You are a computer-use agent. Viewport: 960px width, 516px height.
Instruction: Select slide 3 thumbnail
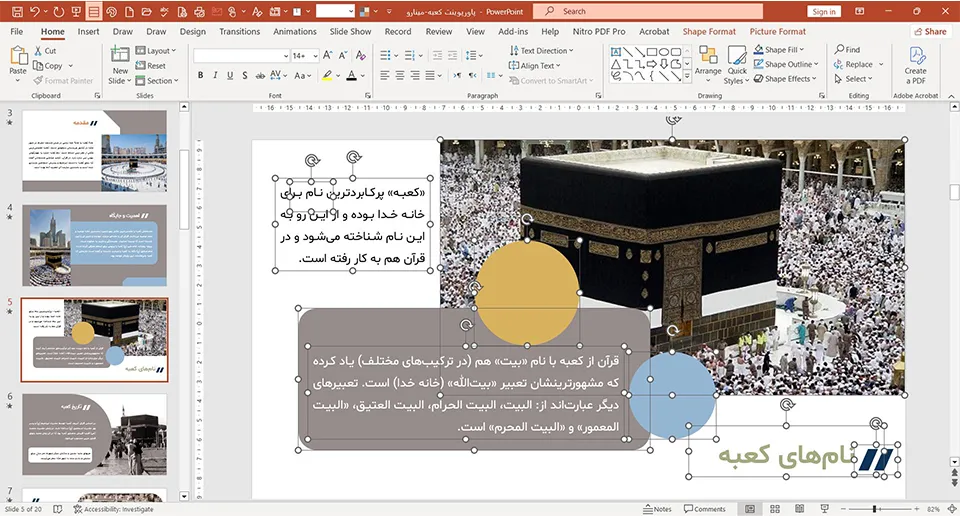coord(94,151)
